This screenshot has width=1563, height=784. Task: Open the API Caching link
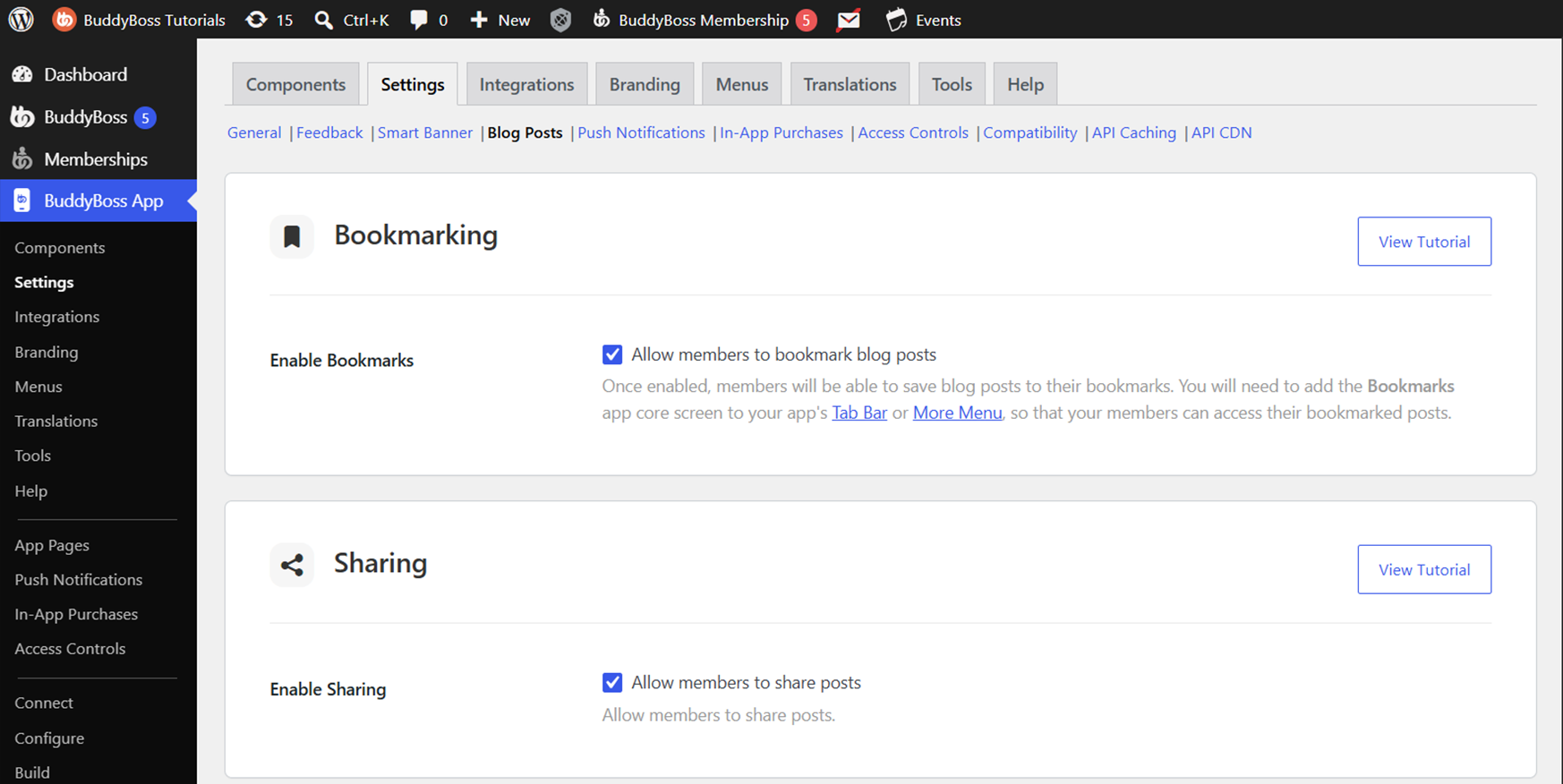coord(1134,132)
